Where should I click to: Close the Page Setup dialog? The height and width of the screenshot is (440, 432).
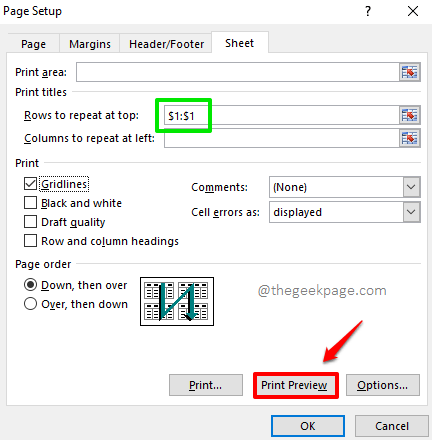(413, 11)
